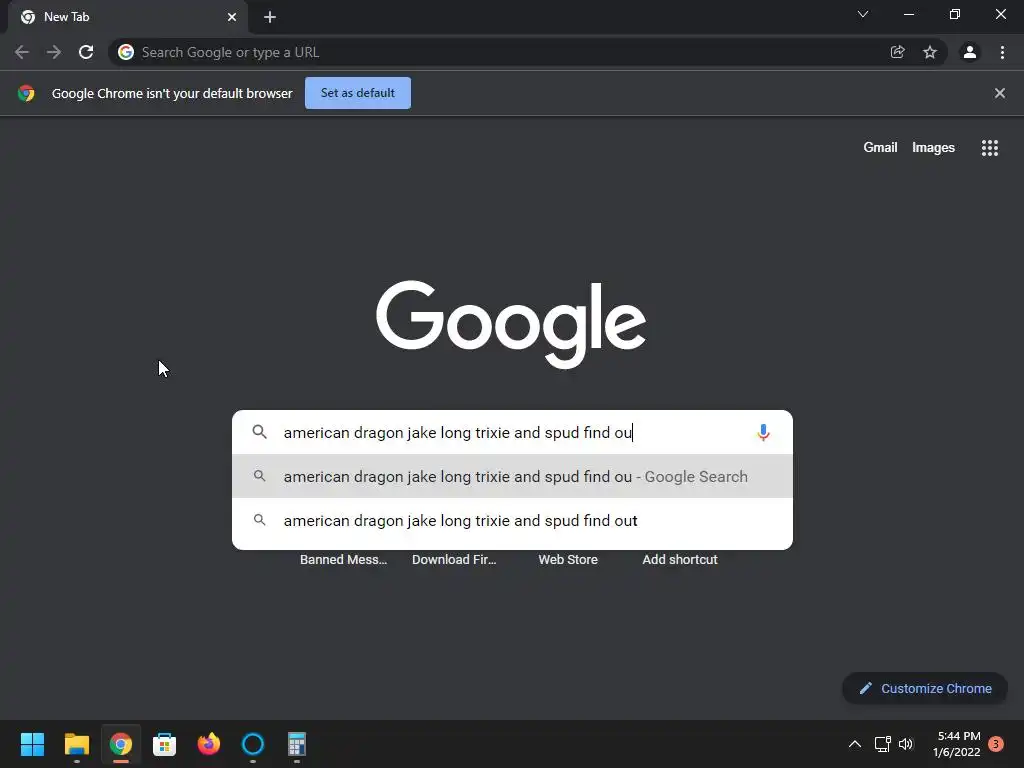Image resolution: width=1024 pixels, height=768 pixels.
Task: Click the Google icon in the address bar
Action: (x=126, y=52)
